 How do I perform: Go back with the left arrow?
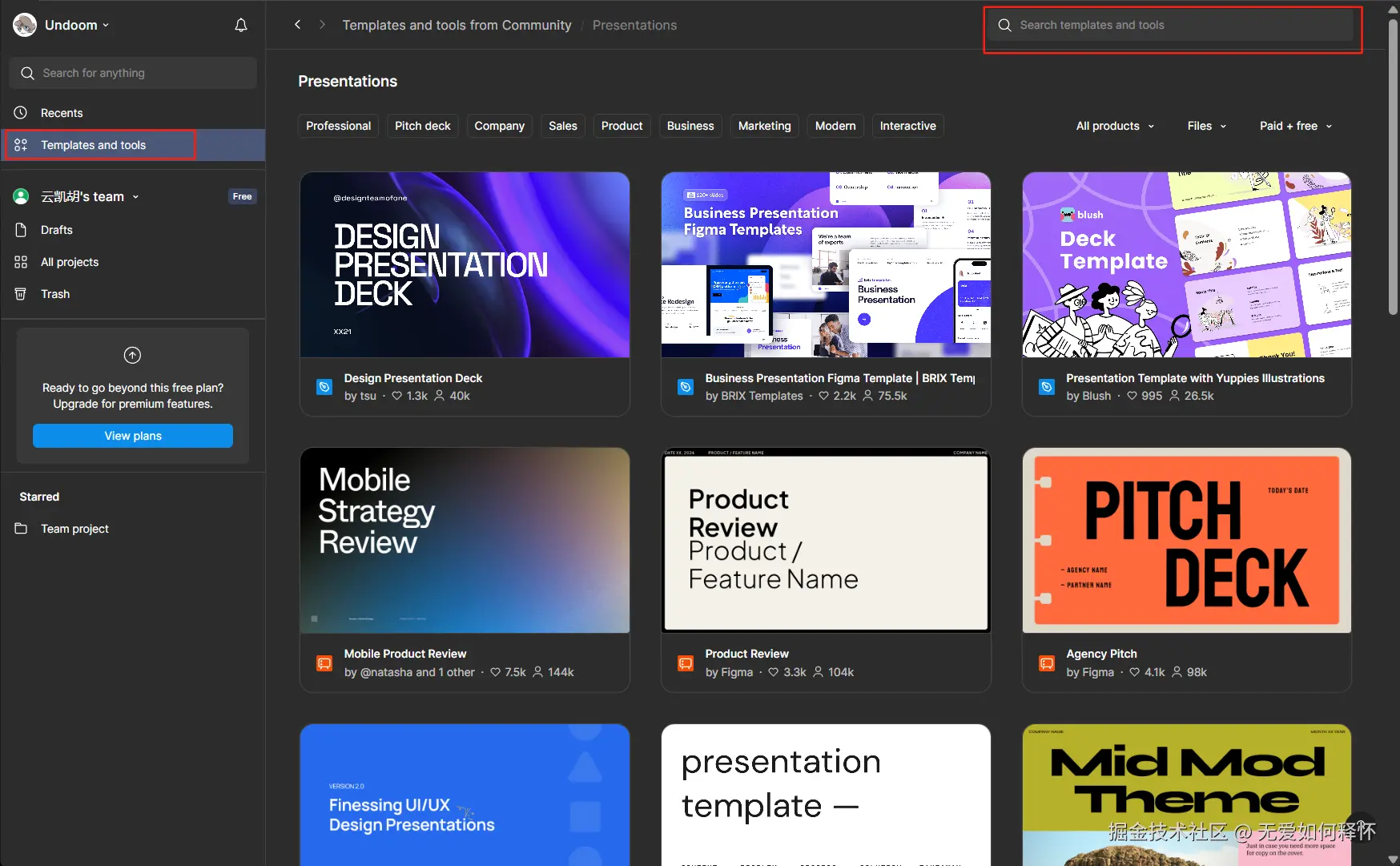click(x=297, y=25)
